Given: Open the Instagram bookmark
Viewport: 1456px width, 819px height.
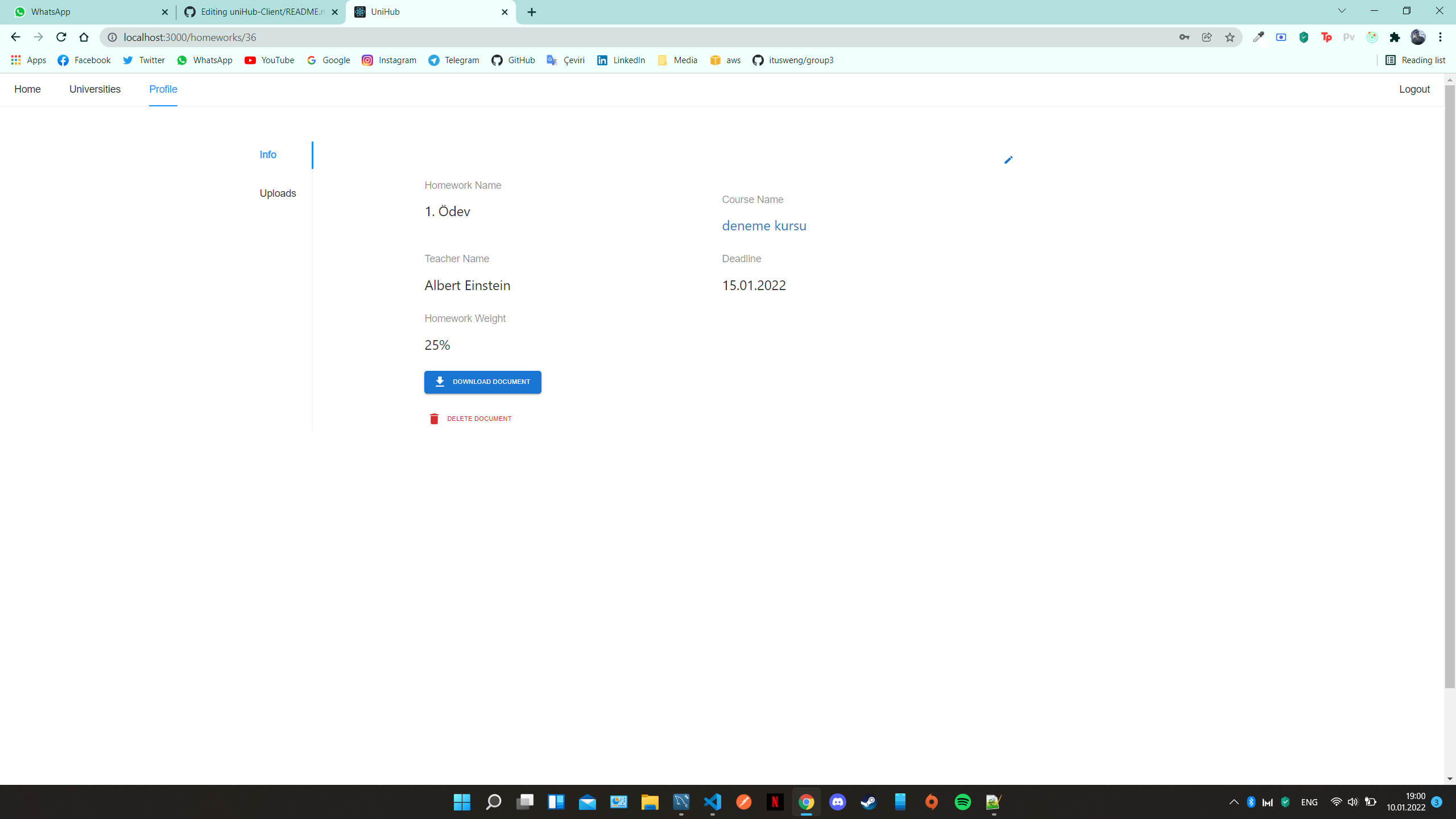Looking at the screenshot, I should pyautogui.click(x=389, y=60).
